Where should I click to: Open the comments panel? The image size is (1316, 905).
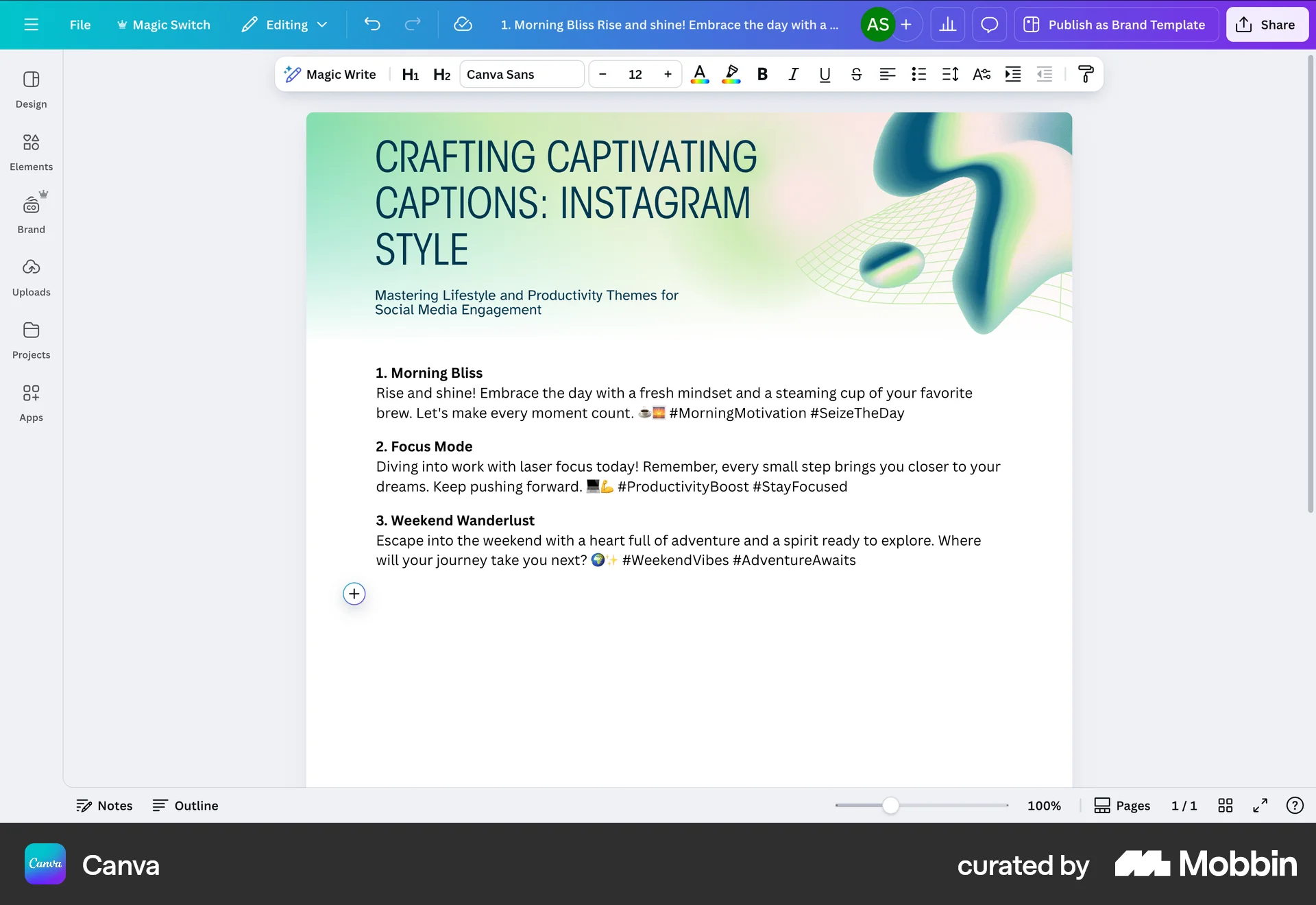tap(989, 24)
